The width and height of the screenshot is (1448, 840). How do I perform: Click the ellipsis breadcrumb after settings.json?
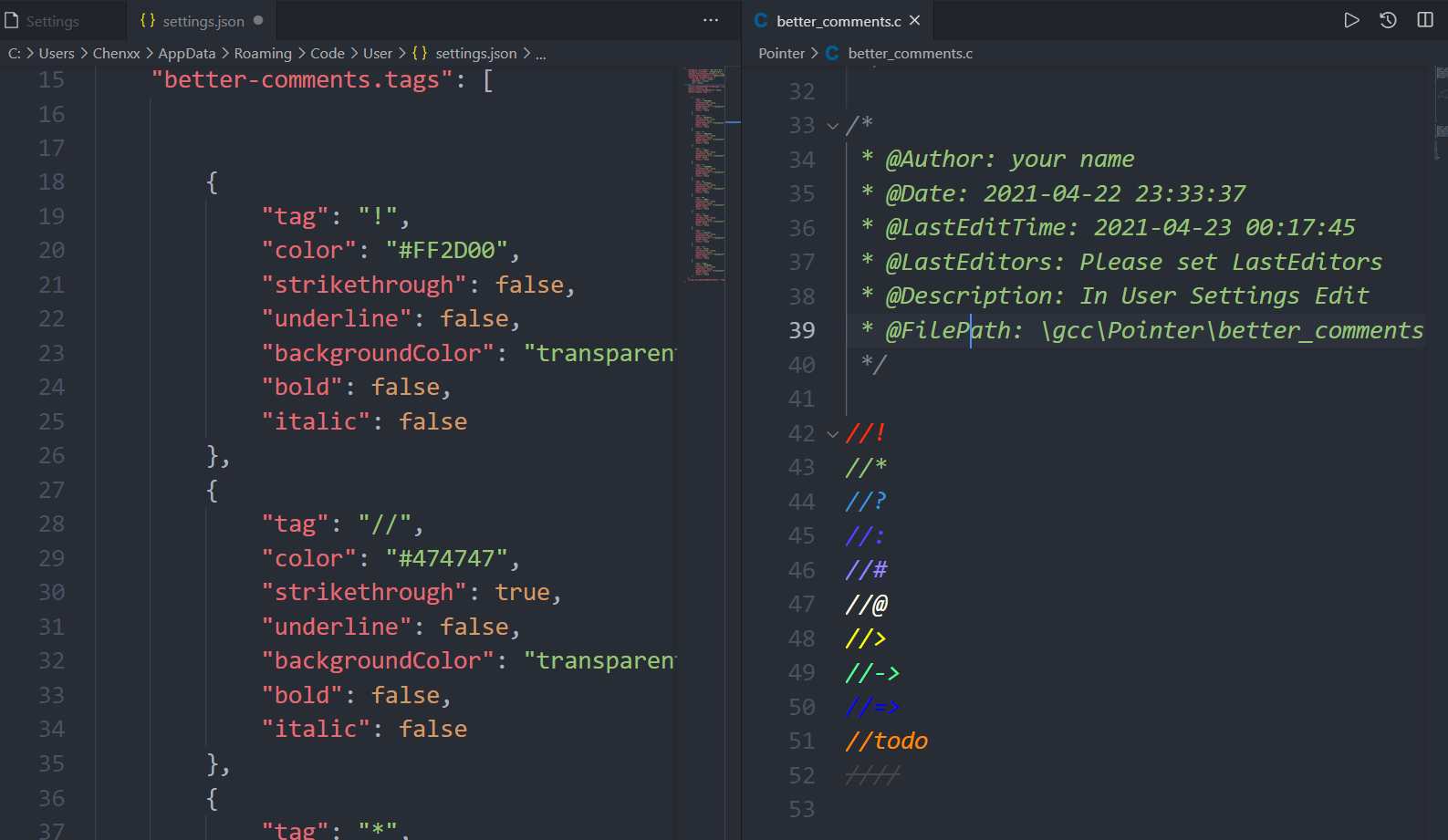pos(540,53)
